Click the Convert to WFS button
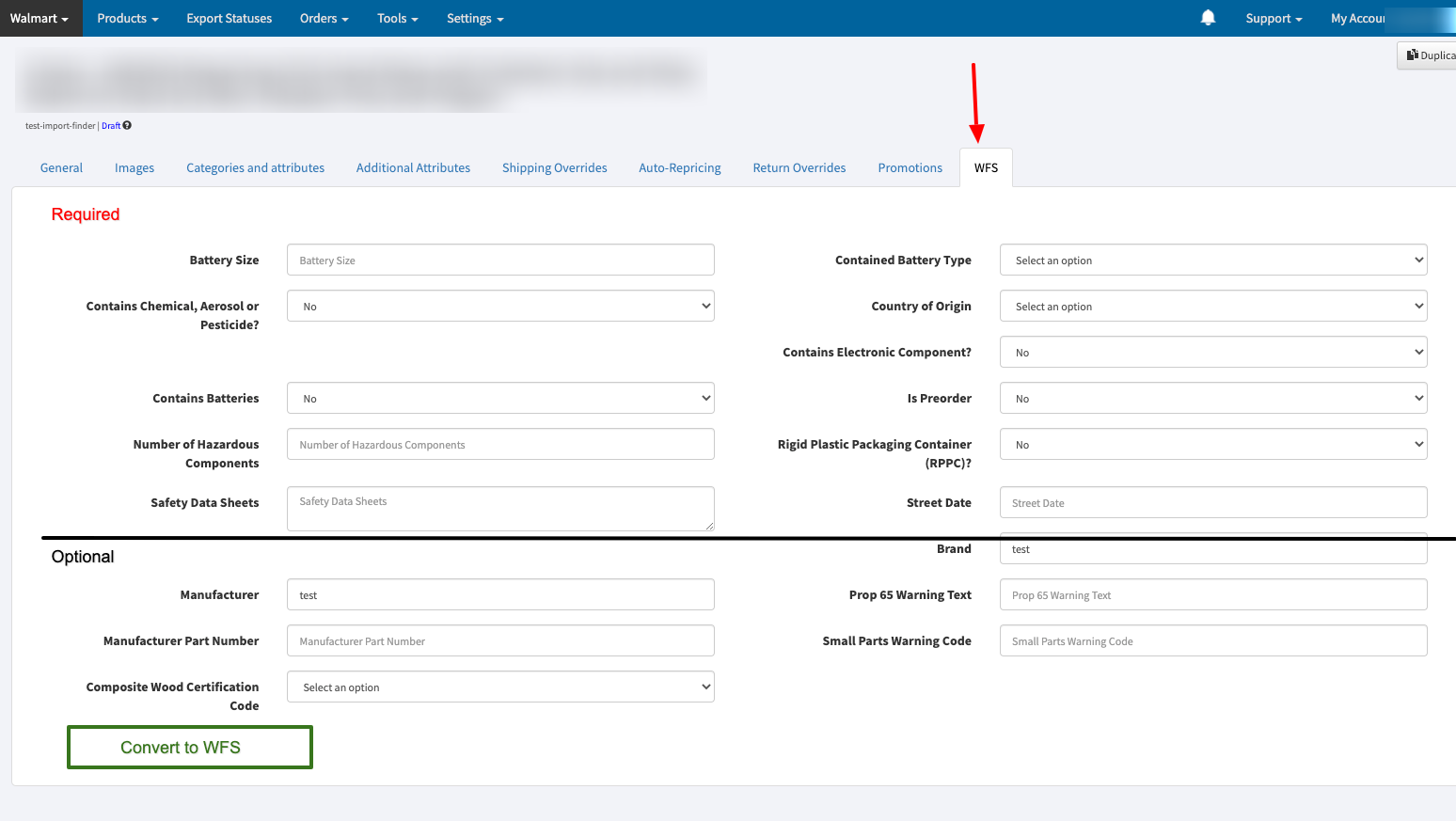The image size is (1456, 821). tap(189, 747)
